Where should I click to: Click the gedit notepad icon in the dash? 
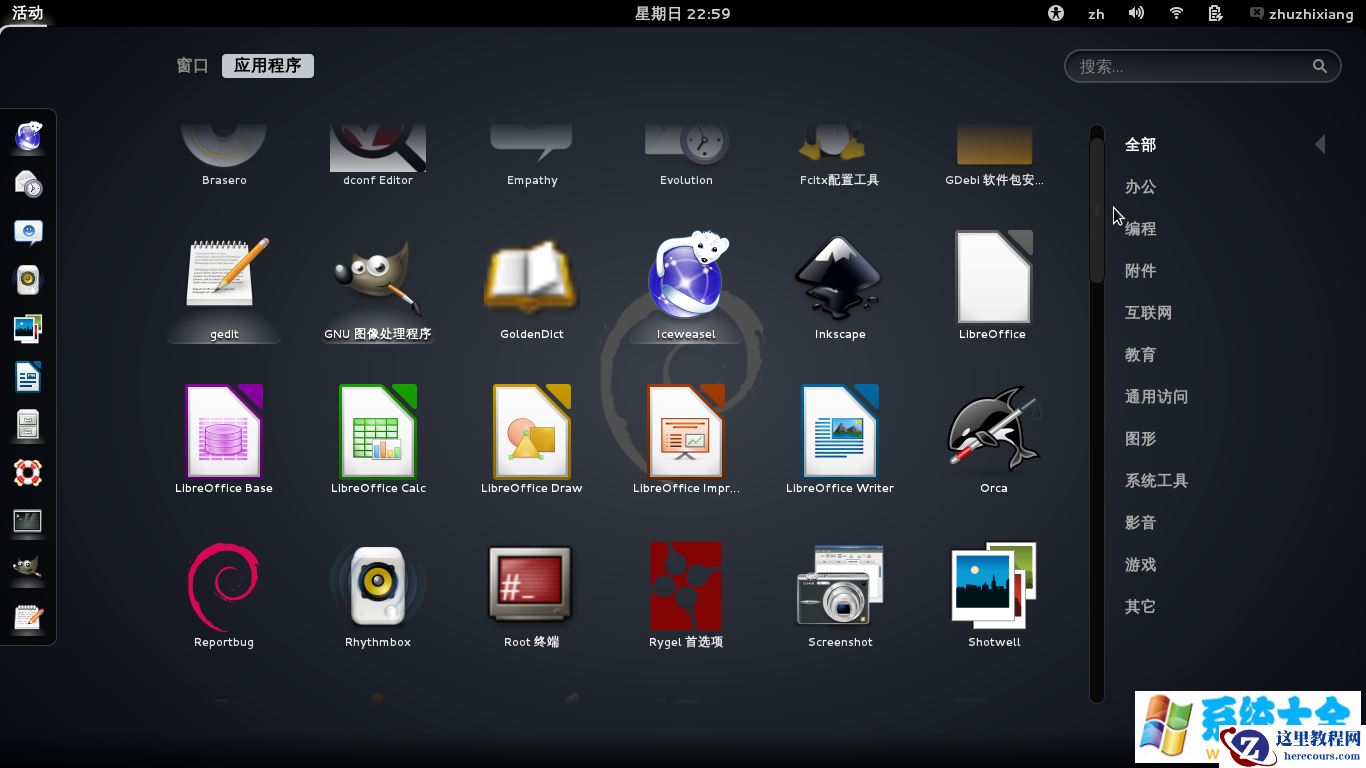pos(28,617)
